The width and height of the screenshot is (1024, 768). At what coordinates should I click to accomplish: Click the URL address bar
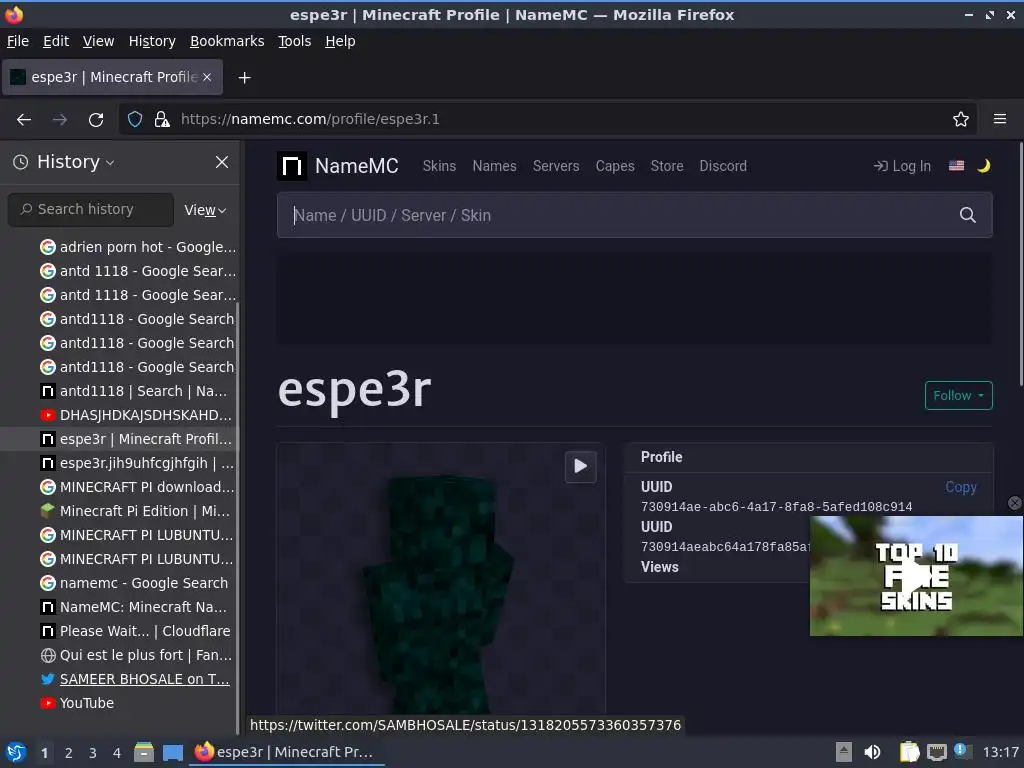[549, 120]
